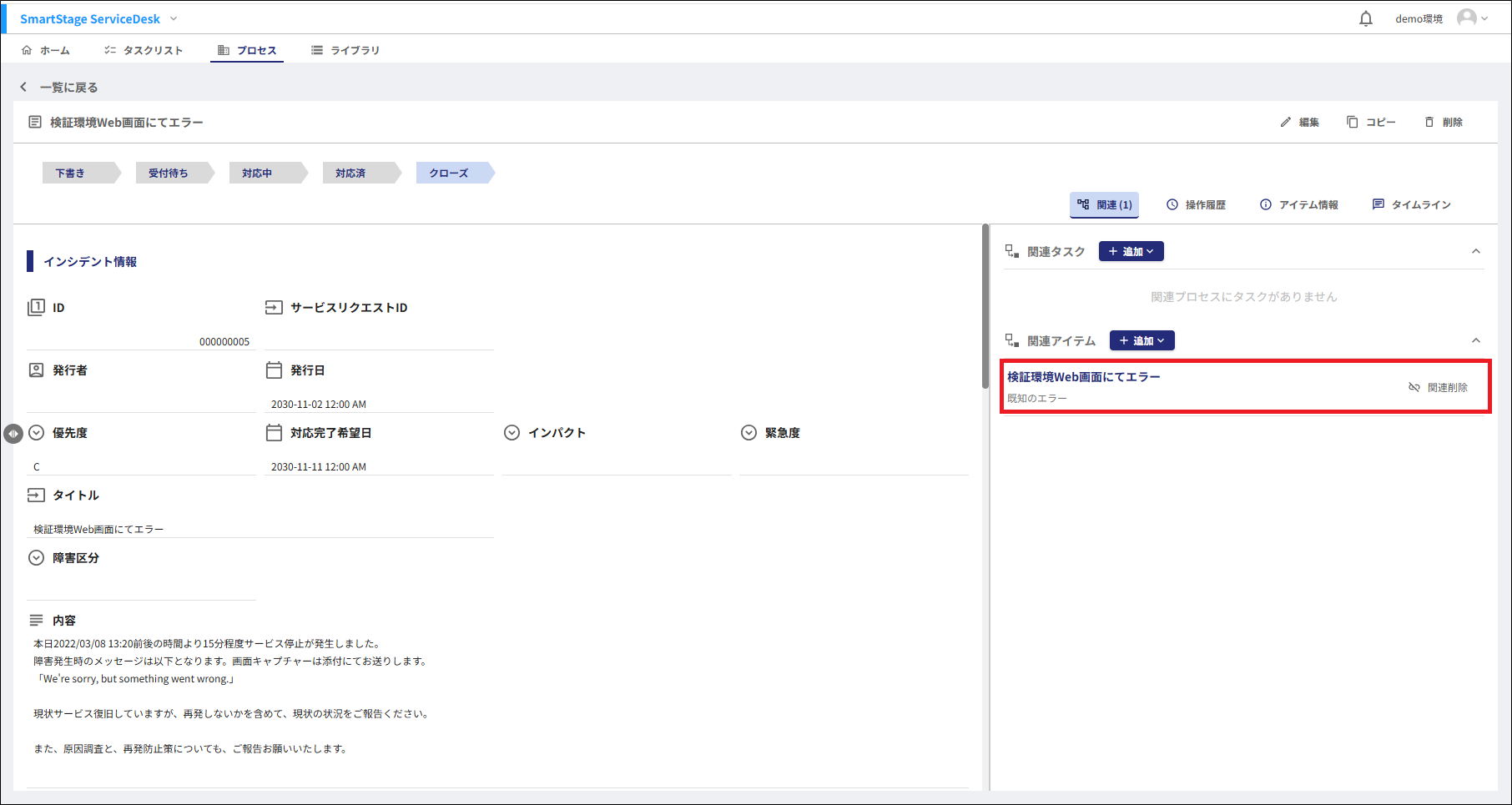This screenshot has width=1512, height=805.
Task: Toggle the side panel splitter handle
Action: 13,434
